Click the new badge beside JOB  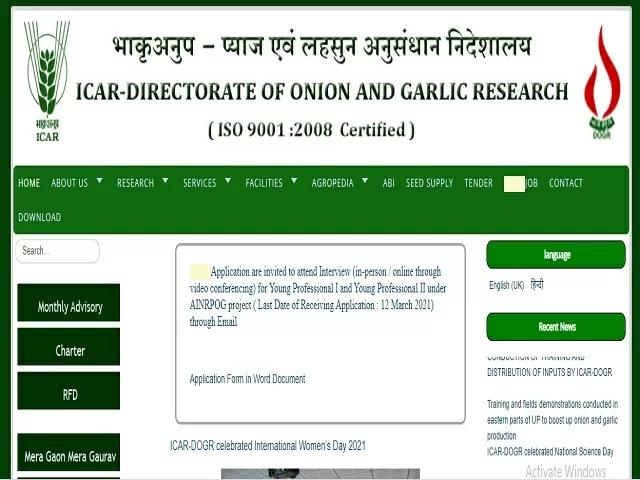point(514,184)
